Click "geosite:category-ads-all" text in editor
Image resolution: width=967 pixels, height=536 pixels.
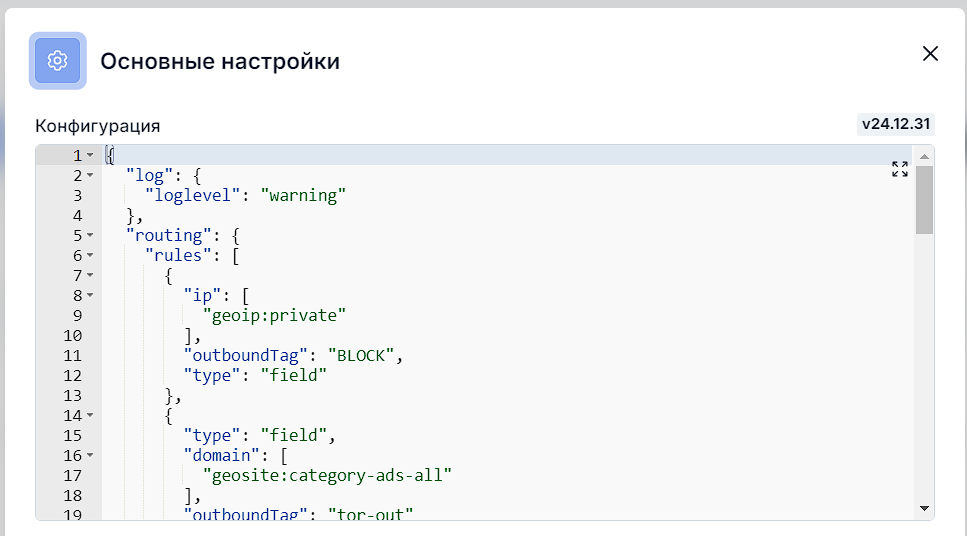coord(327,476)
